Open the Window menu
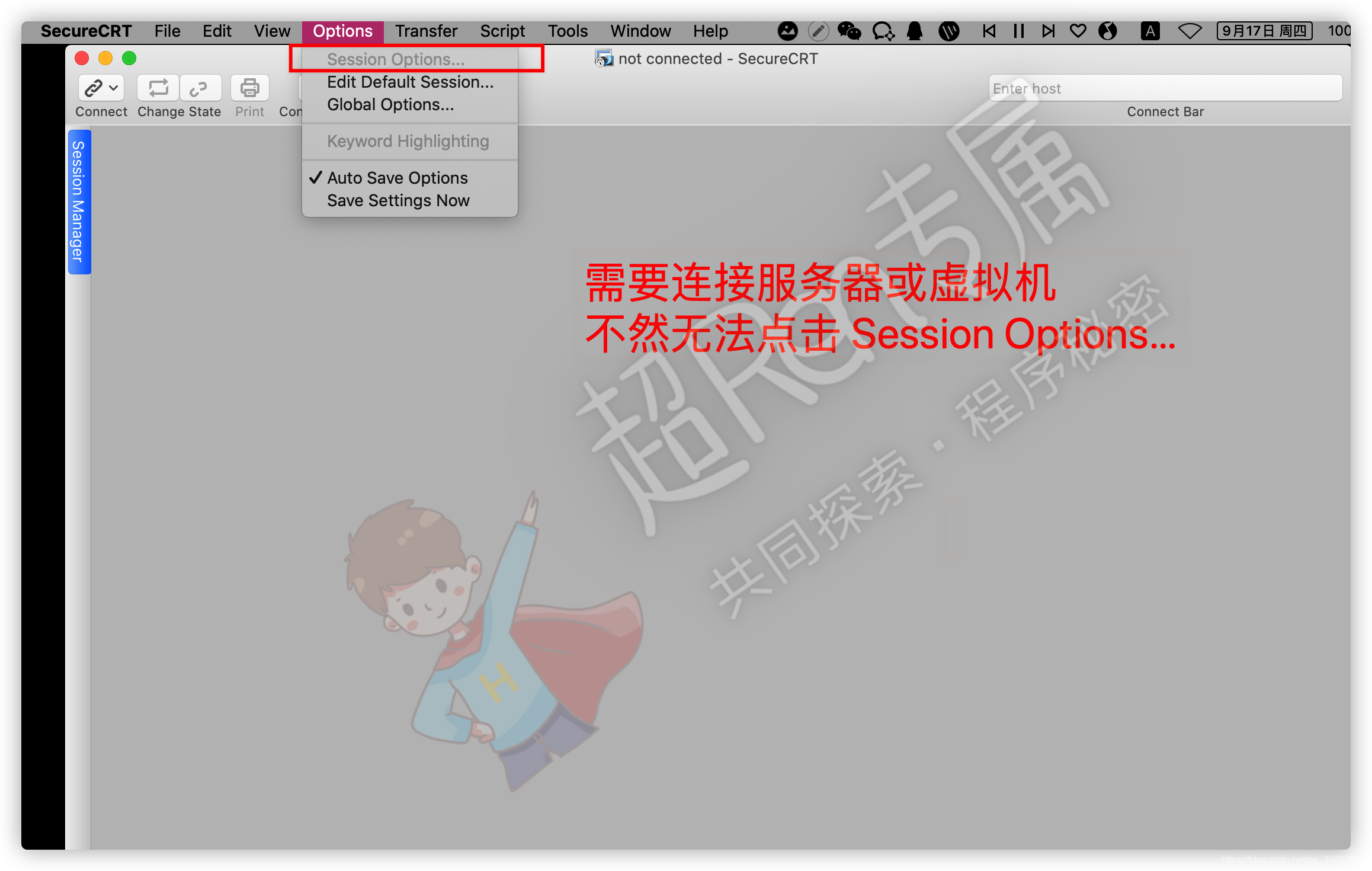 point(640,31)
